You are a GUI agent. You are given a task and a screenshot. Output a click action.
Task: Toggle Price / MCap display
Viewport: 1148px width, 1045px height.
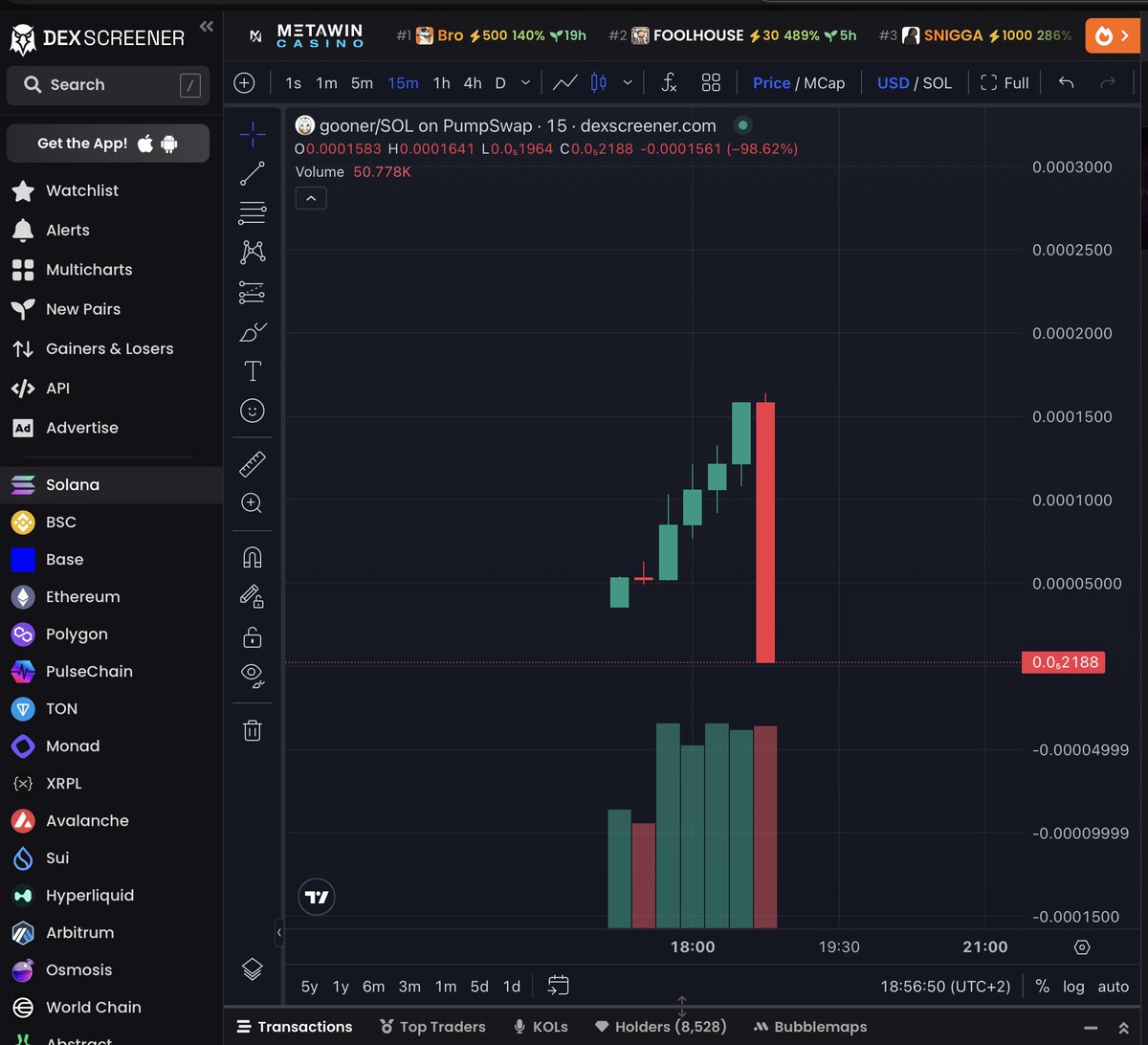pos(799,83)
